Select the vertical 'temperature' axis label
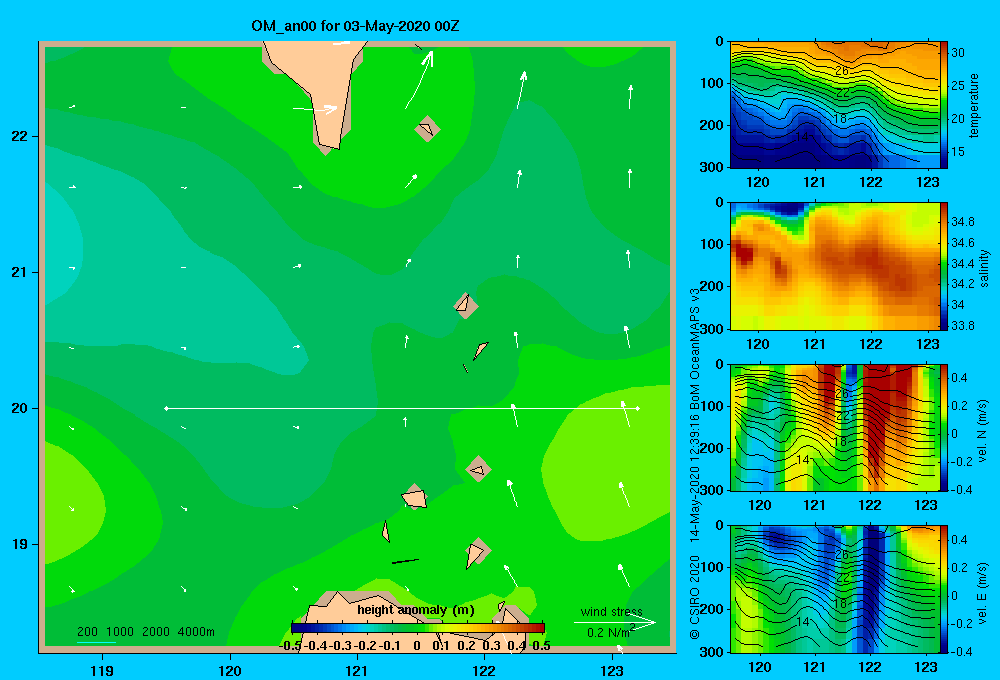 click(974, 105)
